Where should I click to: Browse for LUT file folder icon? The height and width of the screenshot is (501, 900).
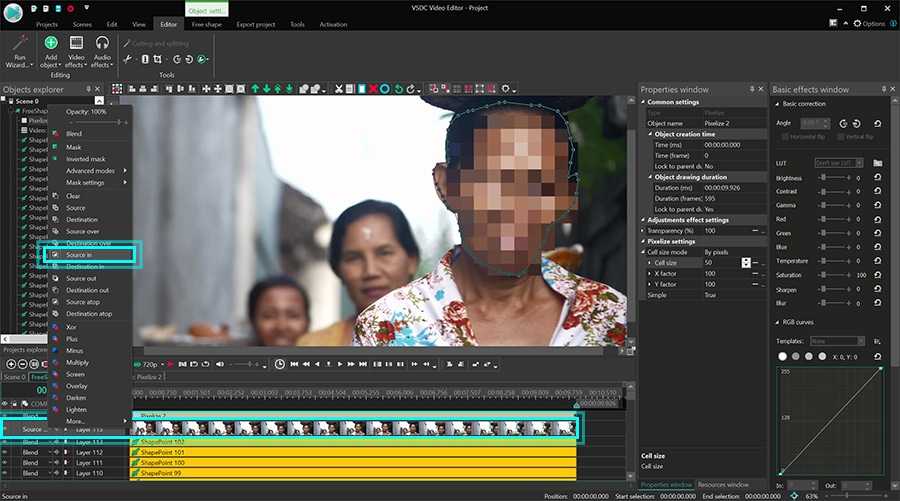pyautogui.click(x=877, y=163)
